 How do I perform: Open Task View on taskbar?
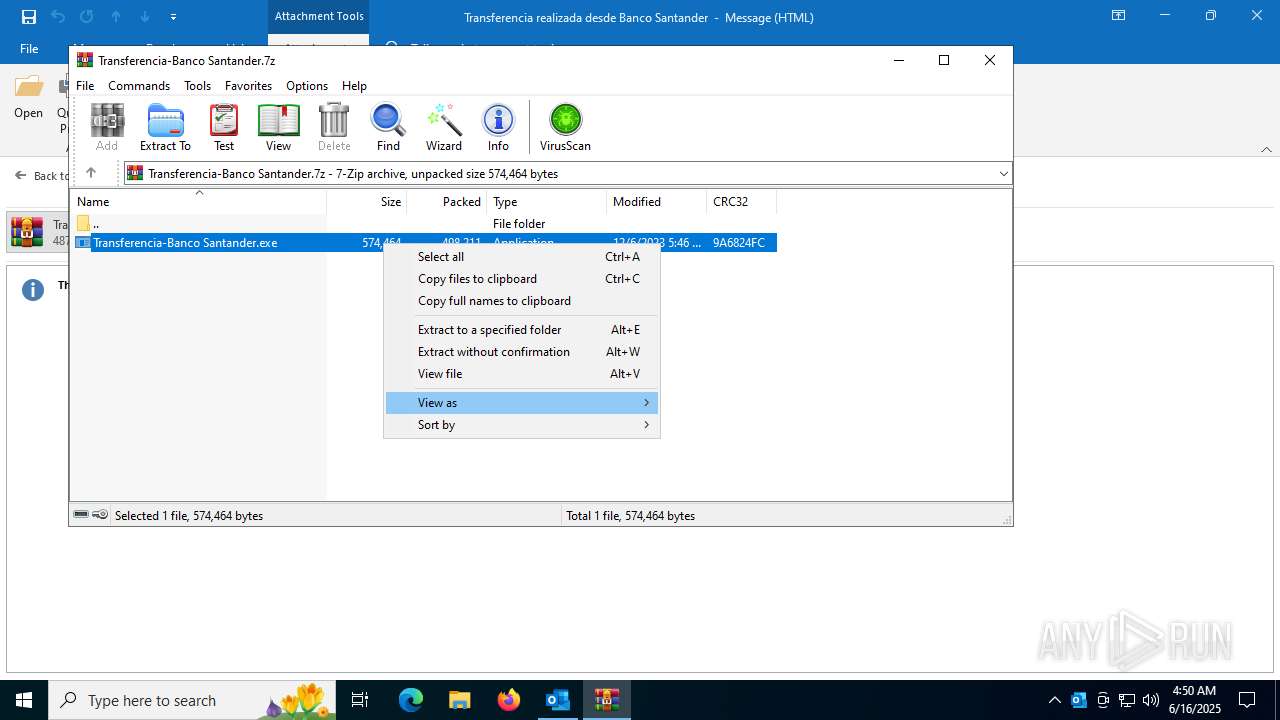click(360, 700)
